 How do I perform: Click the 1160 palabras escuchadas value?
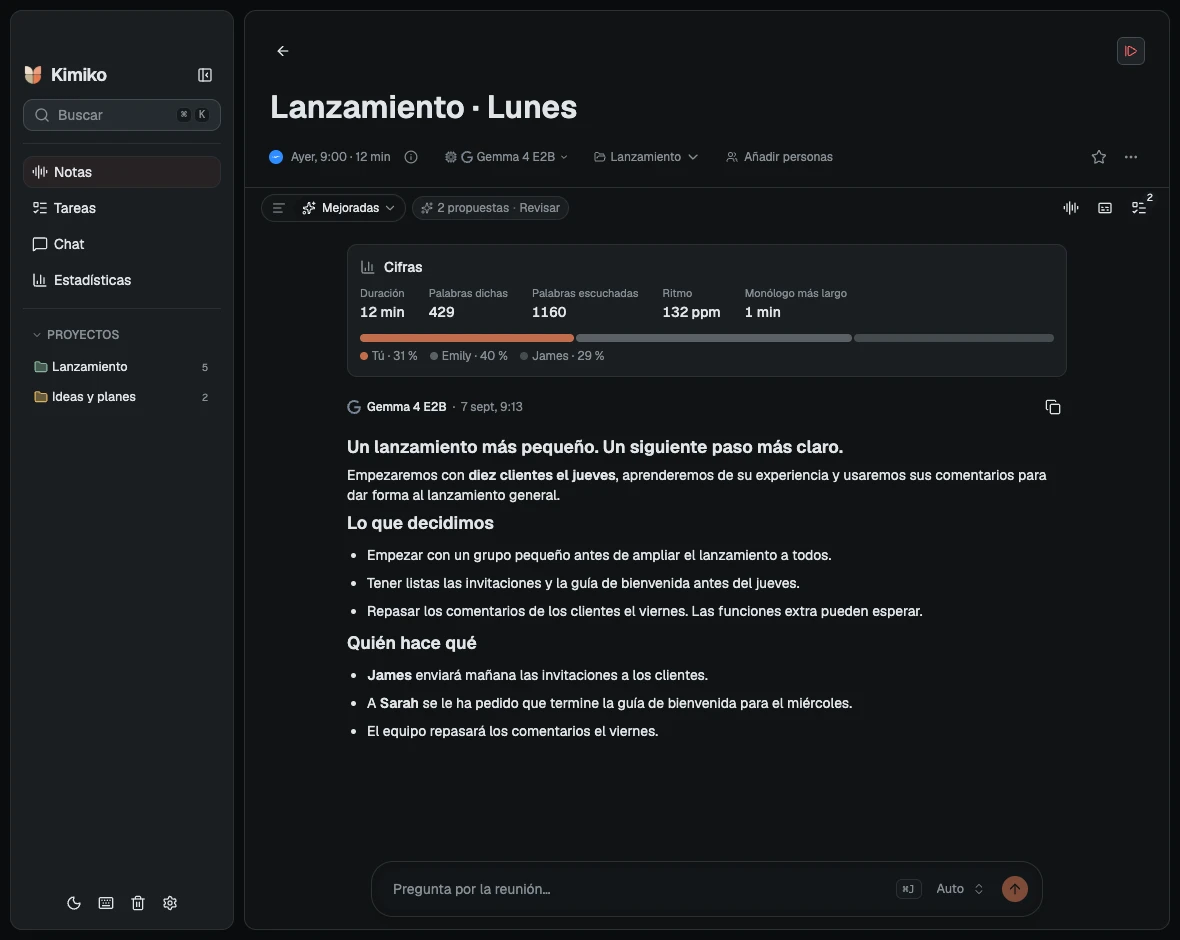click(549, 312)
